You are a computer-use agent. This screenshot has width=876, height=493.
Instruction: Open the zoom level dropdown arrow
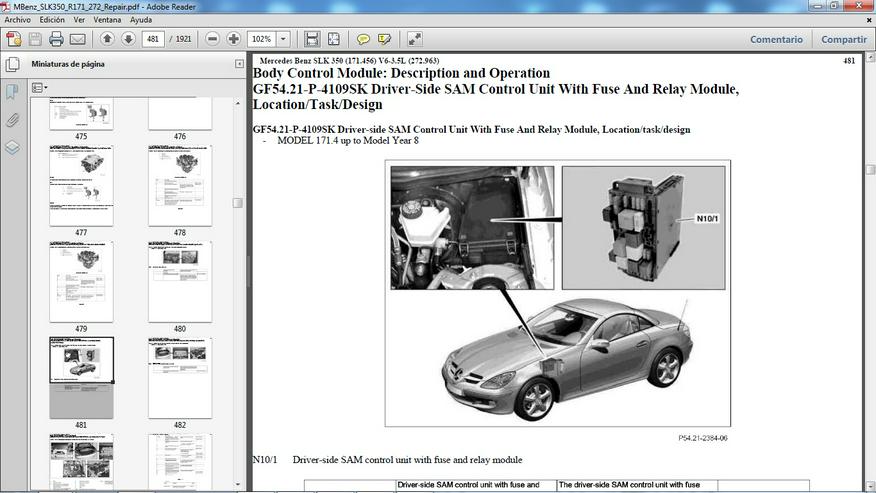click(x=283, y=39)
